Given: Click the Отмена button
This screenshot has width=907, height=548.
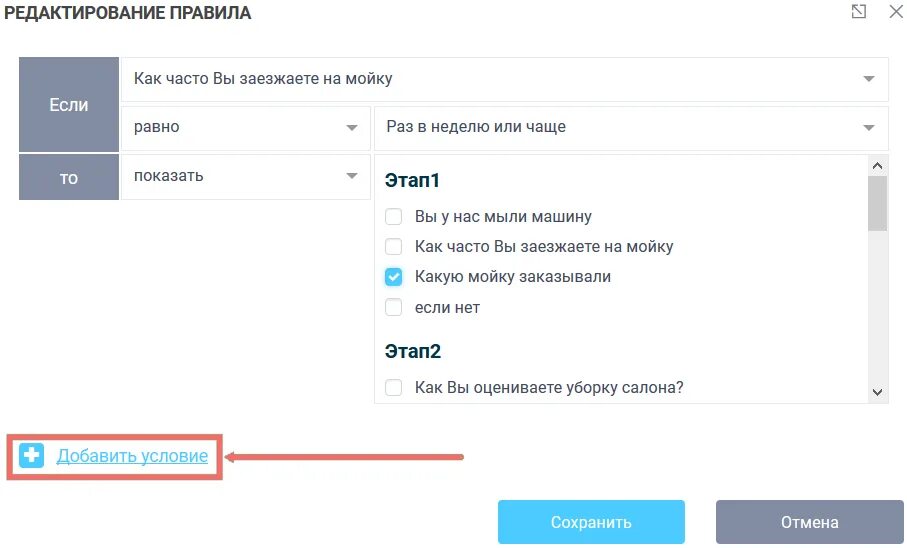Looking at the screenshot, I should click(x=809, y=522).
